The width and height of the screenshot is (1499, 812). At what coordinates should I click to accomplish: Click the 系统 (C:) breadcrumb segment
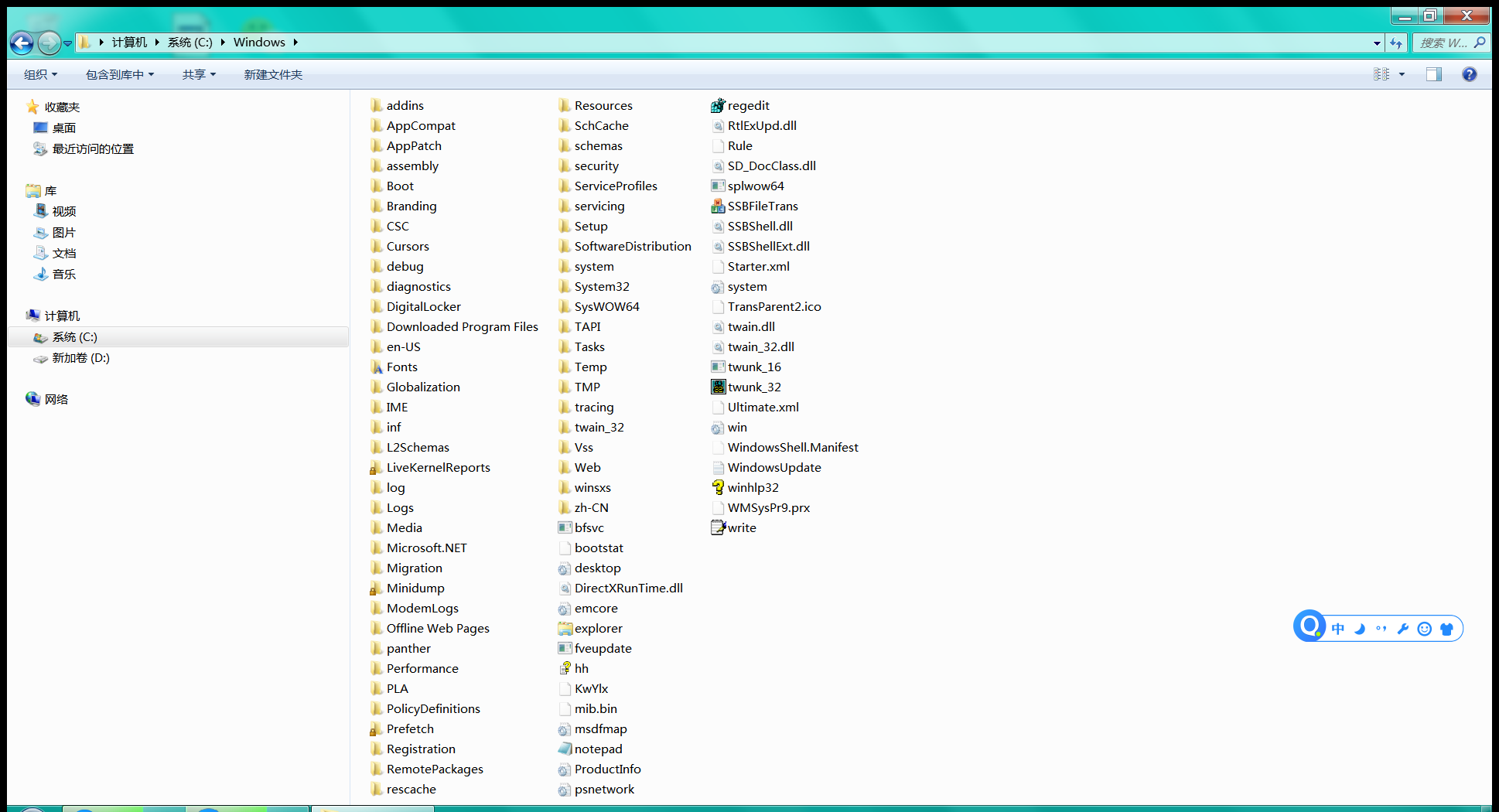point(190,43)
